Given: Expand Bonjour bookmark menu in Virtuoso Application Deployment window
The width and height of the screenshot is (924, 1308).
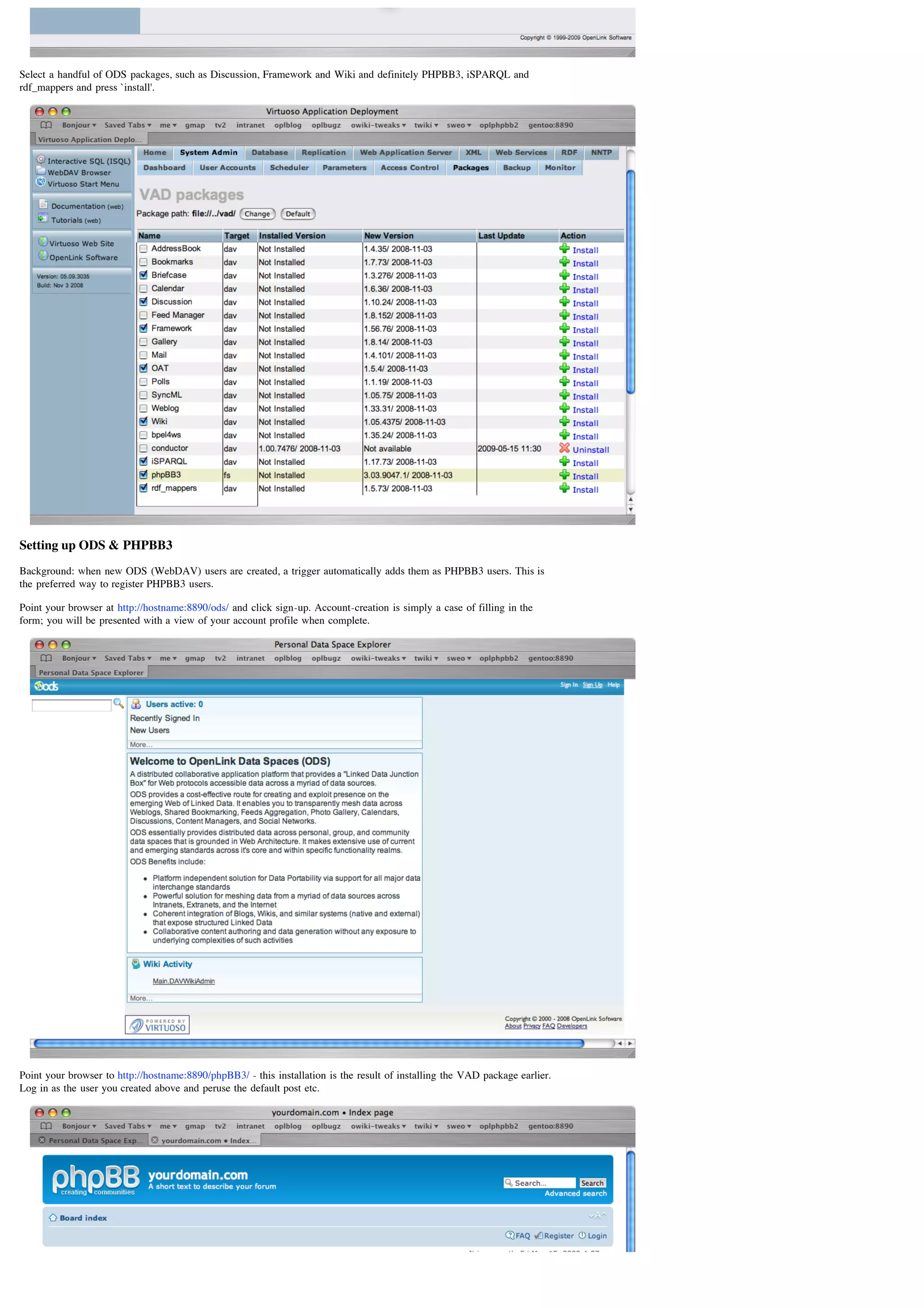Looking at the screenshot, I should [x=79, y=125].
